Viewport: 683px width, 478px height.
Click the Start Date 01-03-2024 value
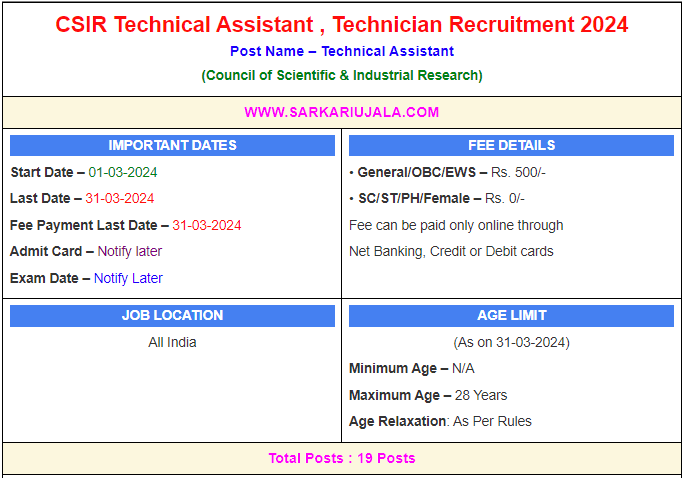[123, 172]
